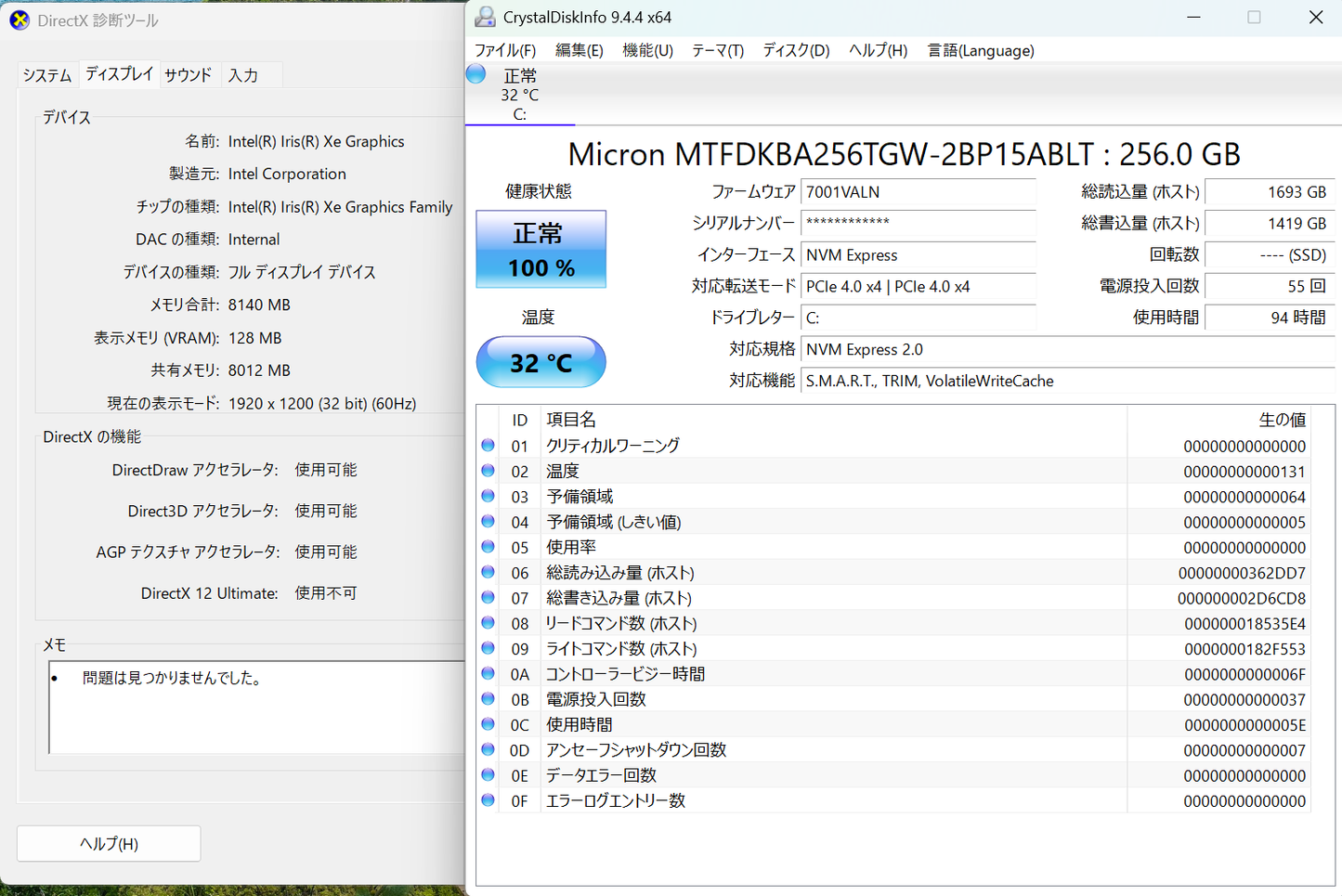This screenshot has height=896, width=1342.
Task: Click the インターフェース field NVM Express
Action: 918,254
